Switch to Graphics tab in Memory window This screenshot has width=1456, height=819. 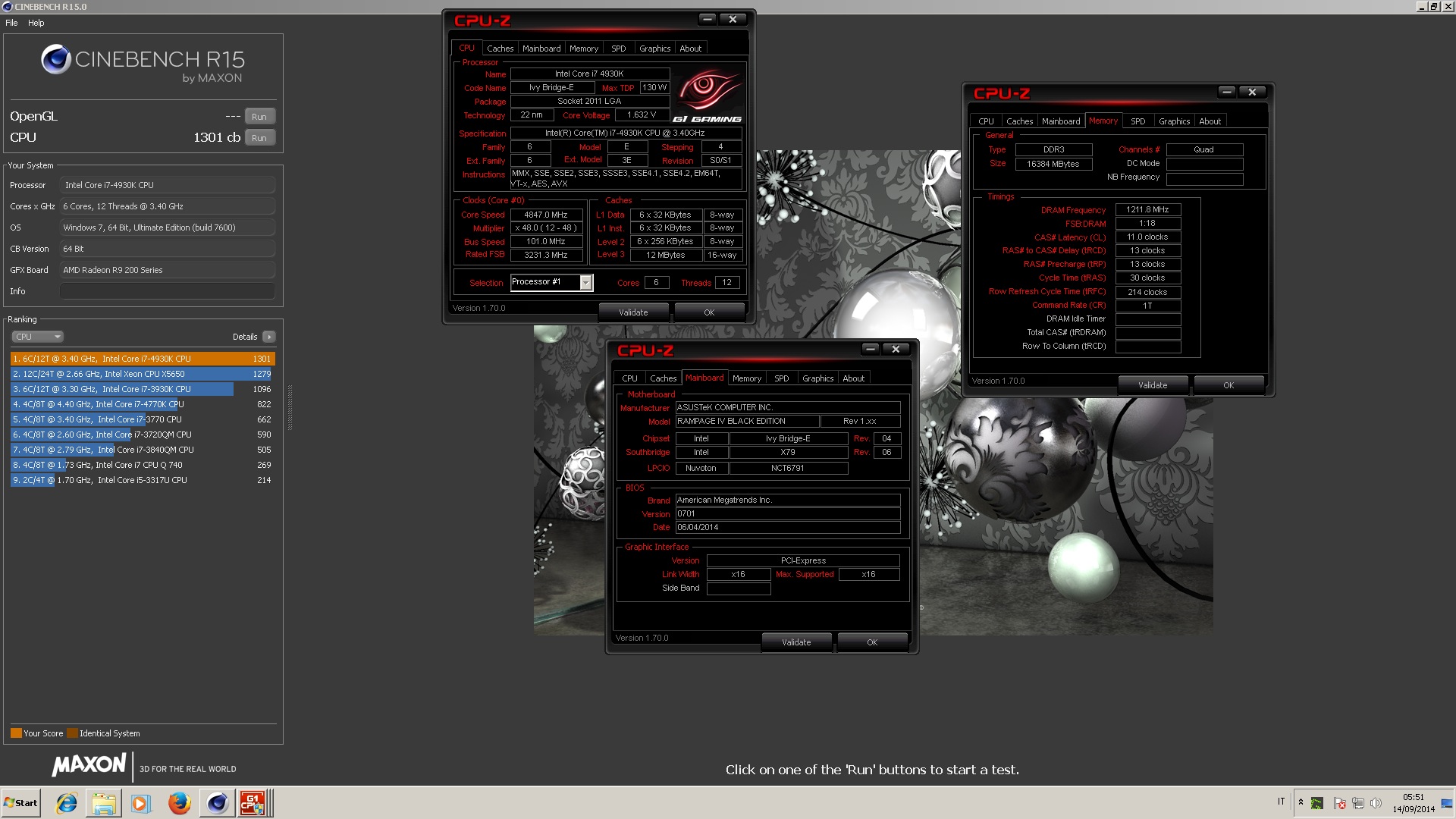tap(1174, 121)
